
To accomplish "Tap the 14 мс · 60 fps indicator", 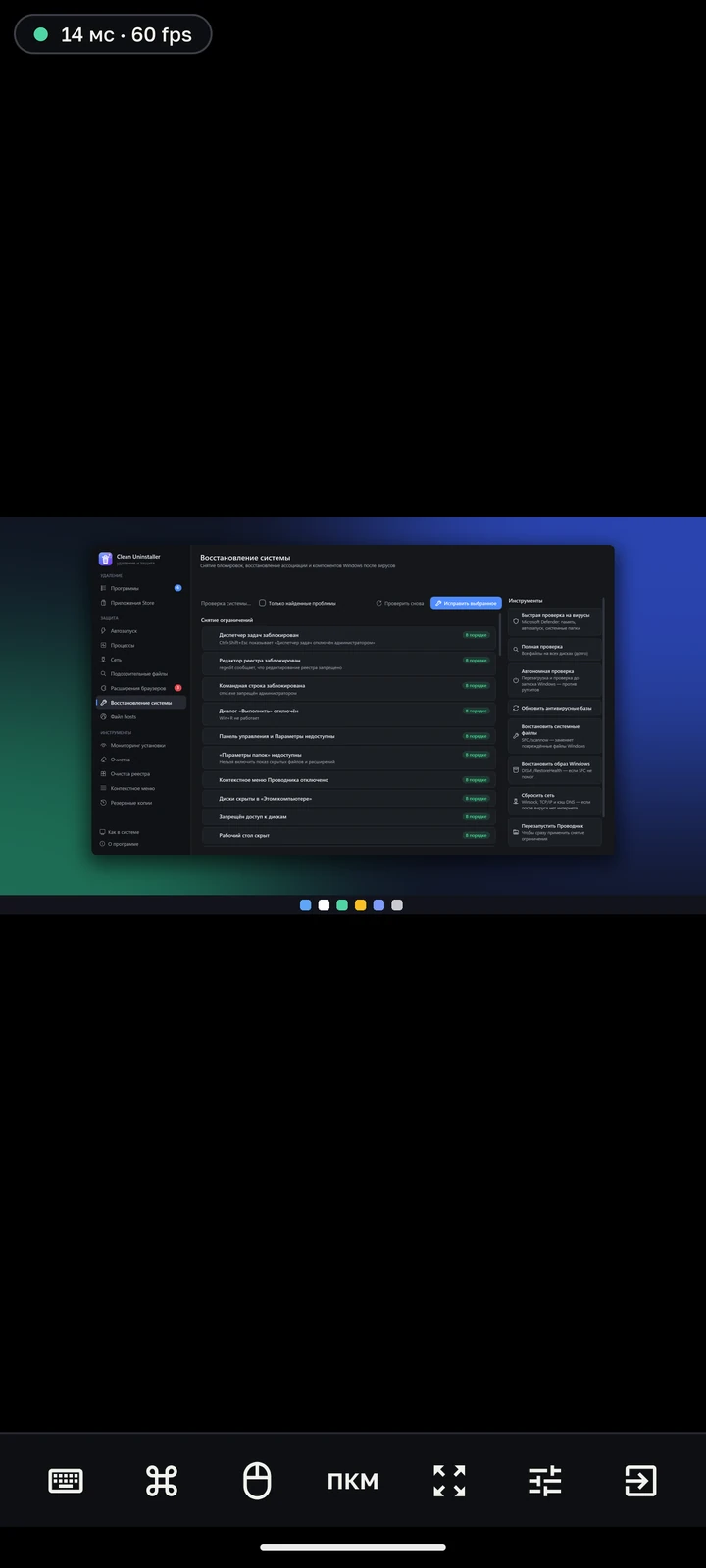I will (113, 34).
